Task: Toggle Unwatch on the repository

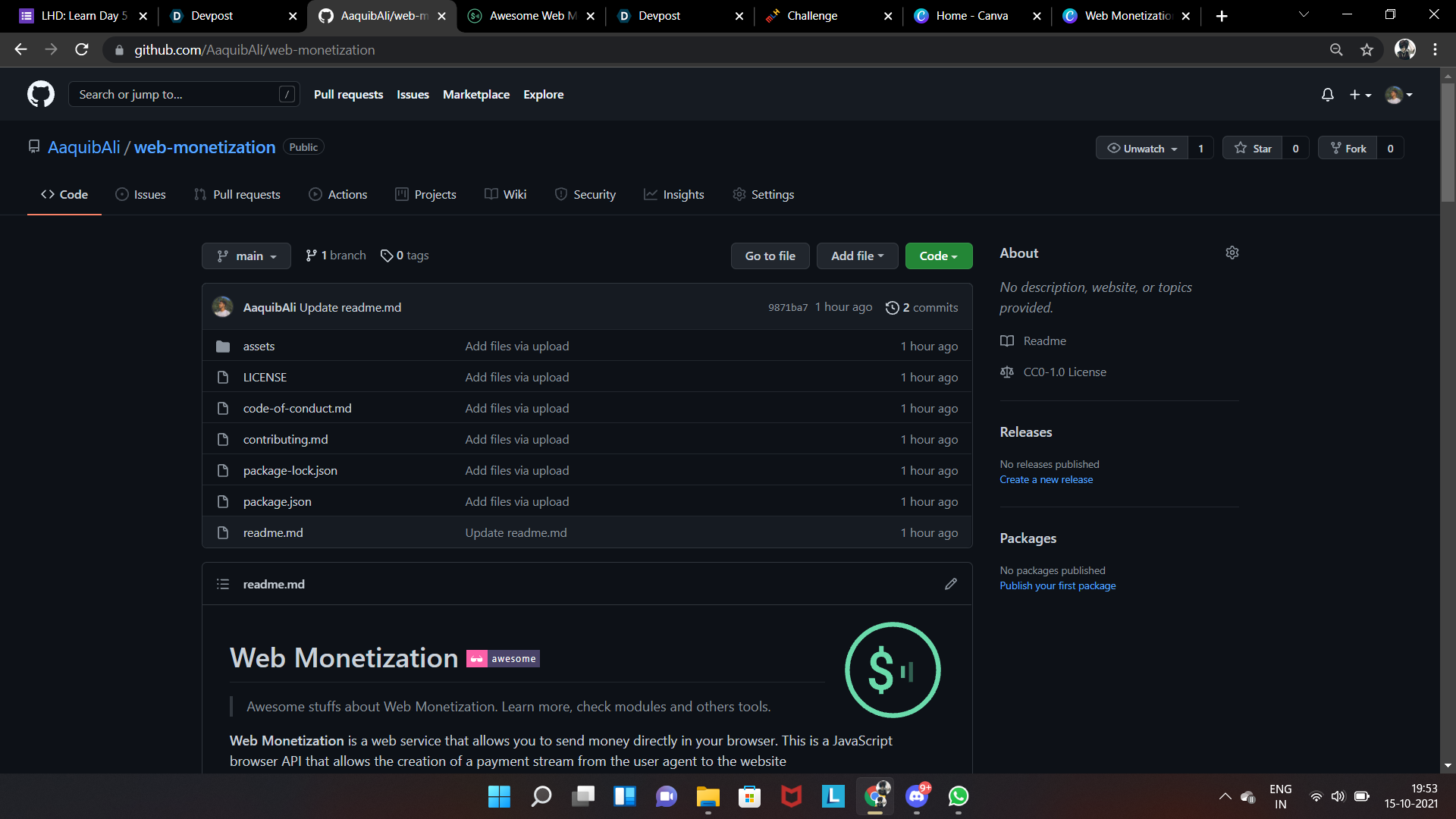Action: point(1142,149)
